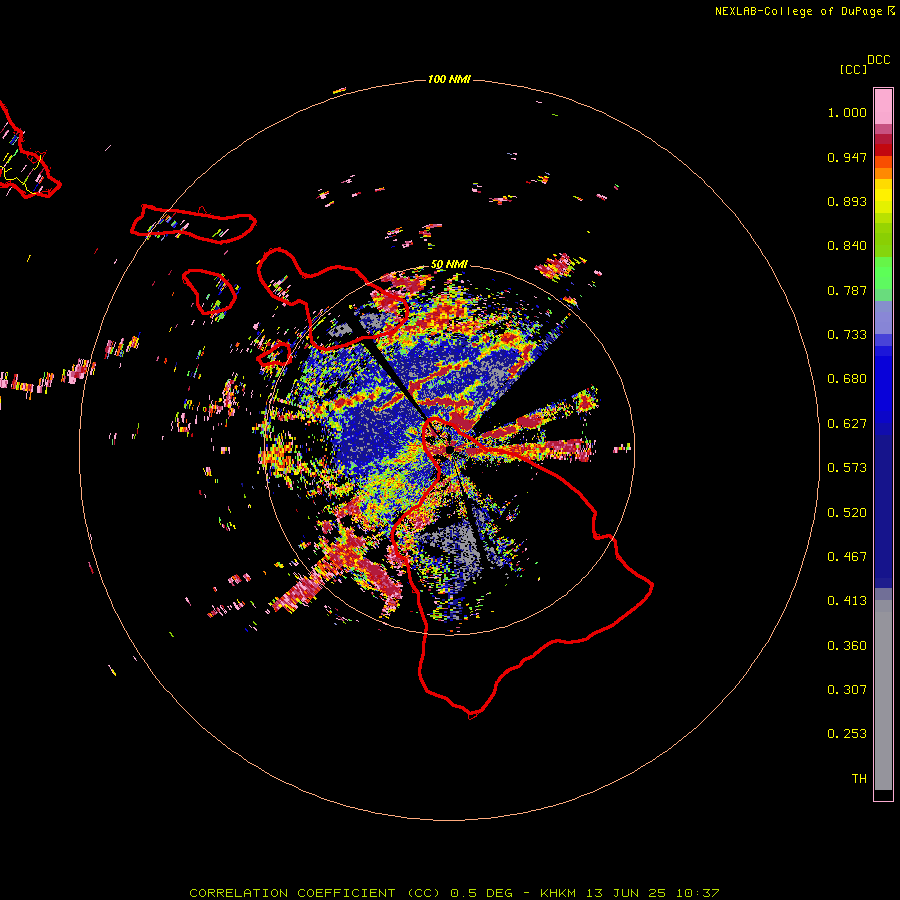Screen dimensions: 900x900
Task: Click the 0.947 color scale value
Action: pyautogui.click(x=847, y=157)
